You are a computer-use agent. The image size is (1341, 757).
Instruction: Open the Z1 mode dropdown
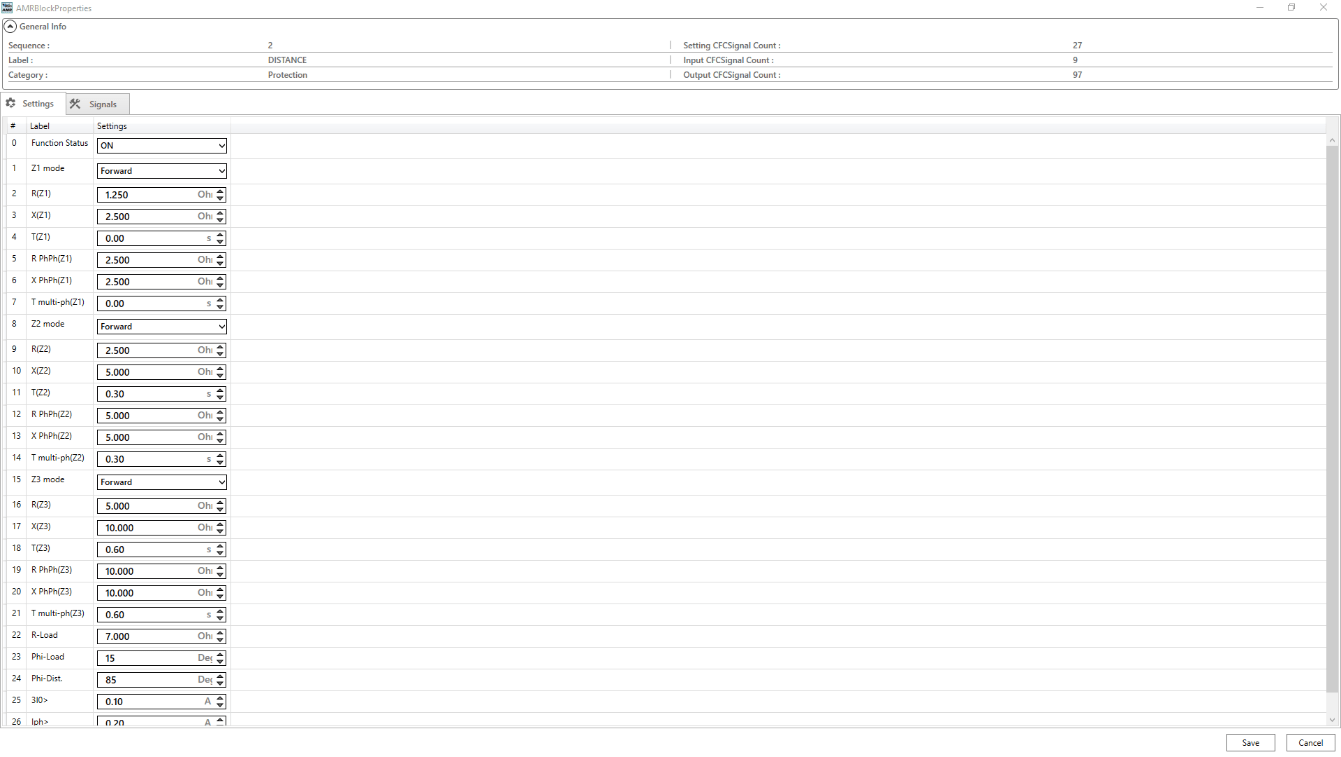(162, 171)
